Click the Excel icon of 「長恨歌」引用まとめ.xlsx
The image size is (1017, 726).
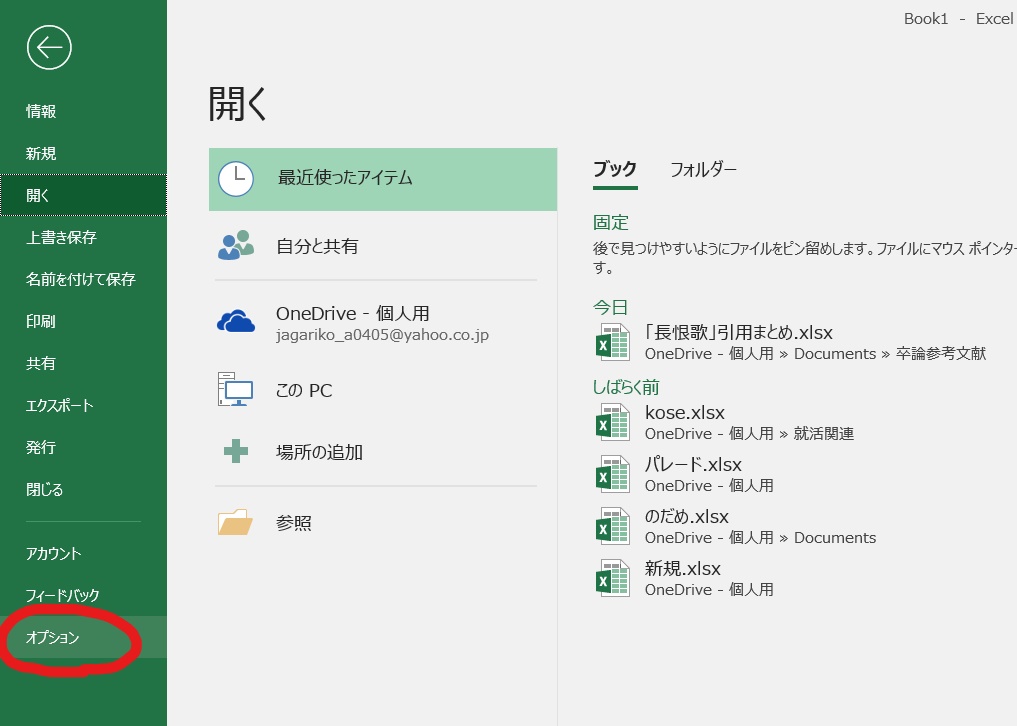[613, 342]
